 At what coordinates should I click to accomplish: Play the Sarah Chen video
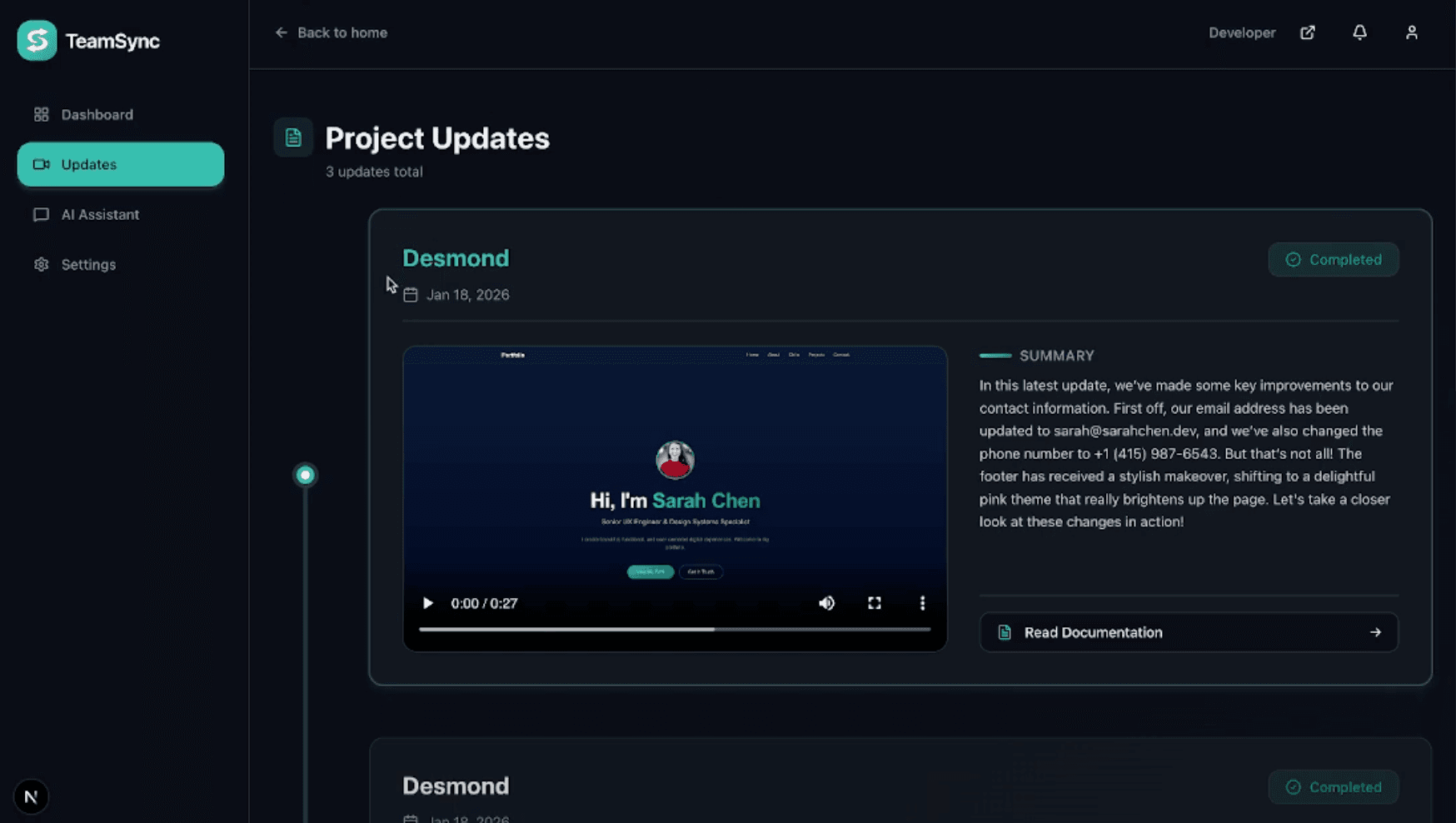point(427,603)
